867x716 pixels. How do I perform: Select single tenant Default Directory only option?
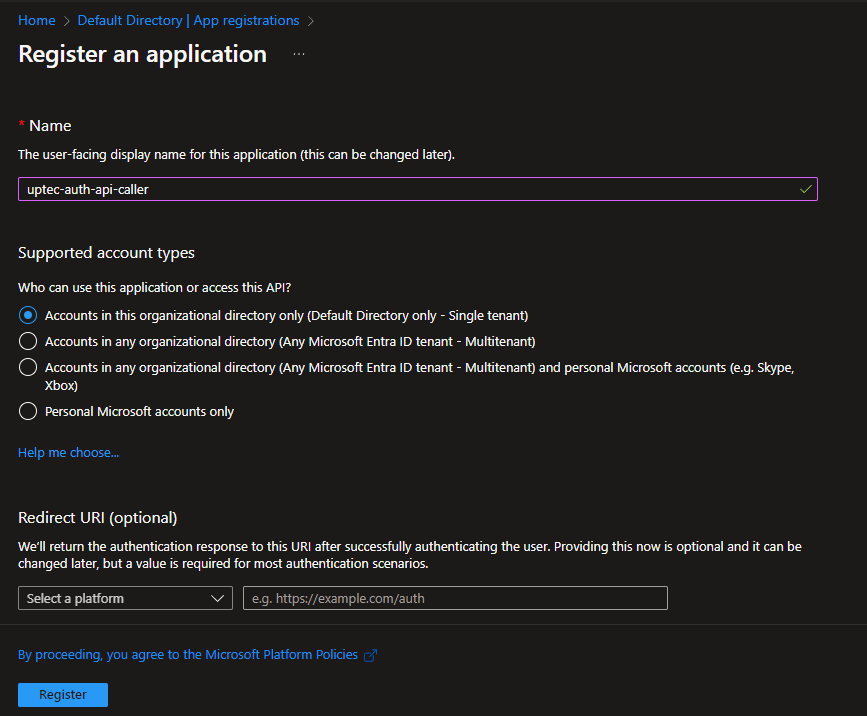tap(28, 315)
